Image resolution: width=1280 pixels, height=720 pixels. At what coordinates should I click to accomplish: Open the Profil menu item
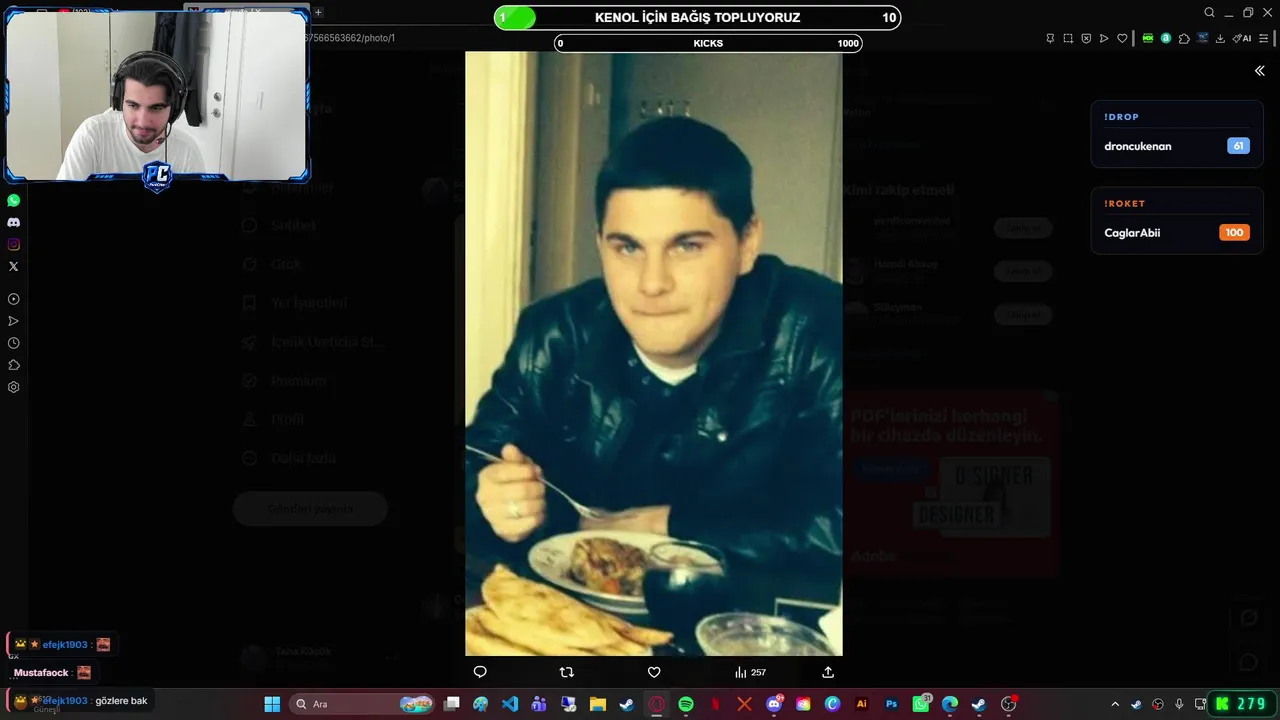coord(275,420)
